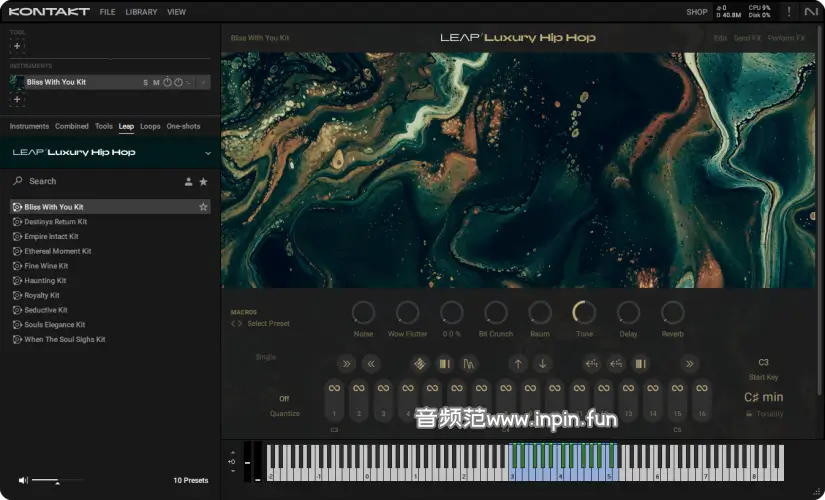Click the favorites star filter icon
Screen dimensions: 825x500
coord(204,182)
